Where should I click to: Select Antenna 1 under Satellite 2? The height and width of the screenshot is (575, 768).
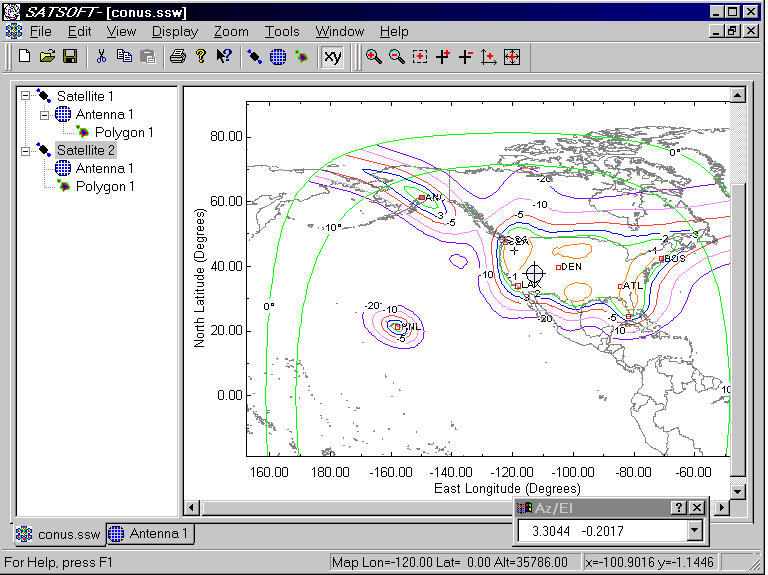click(104, 168)
